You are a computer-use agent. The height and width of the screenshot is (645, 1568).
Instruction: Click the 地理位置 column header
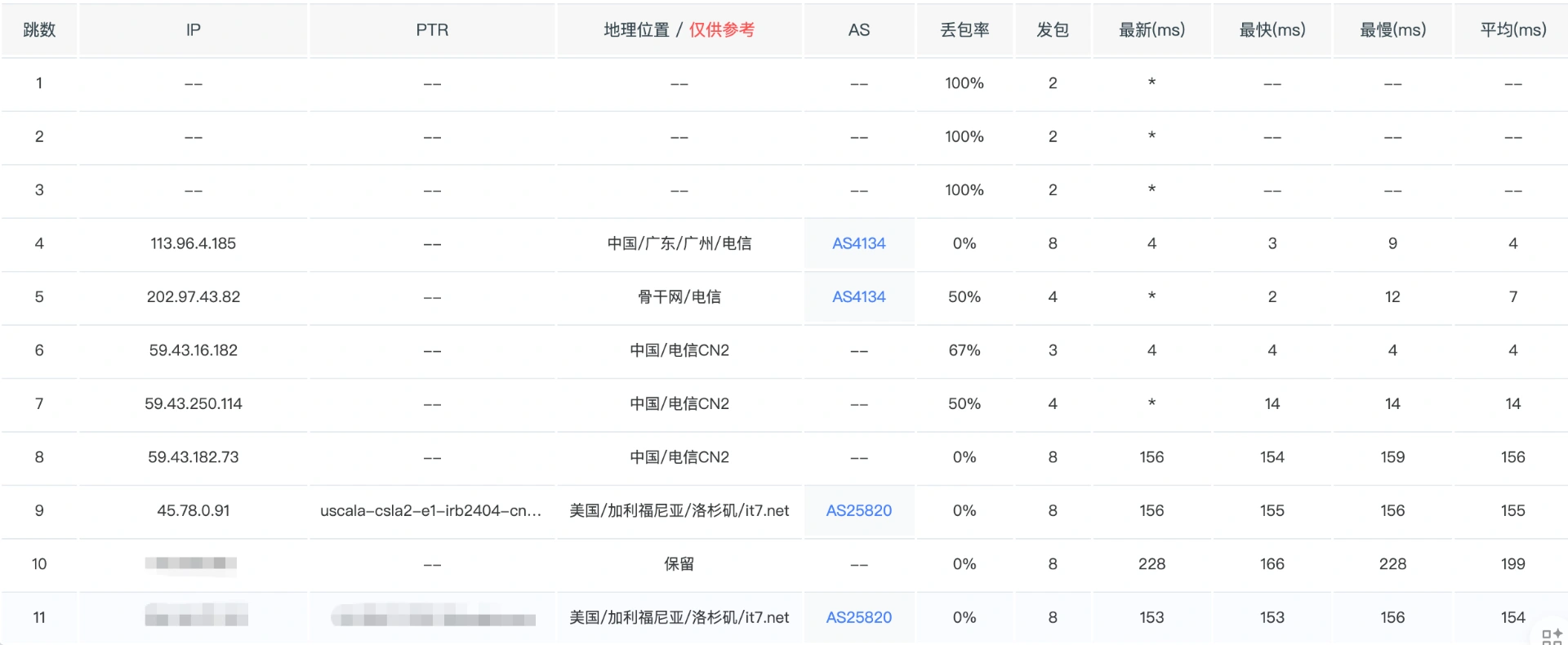point(636,30)
